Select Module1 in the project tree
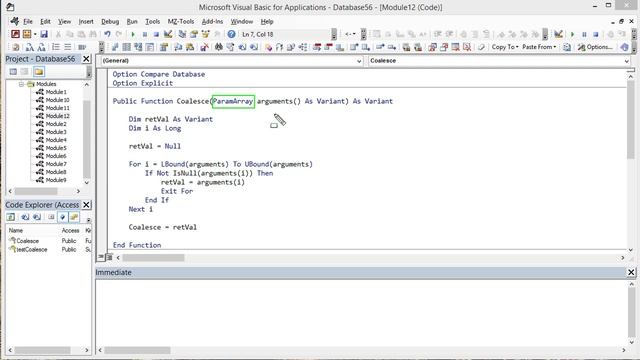 (56, 92)
